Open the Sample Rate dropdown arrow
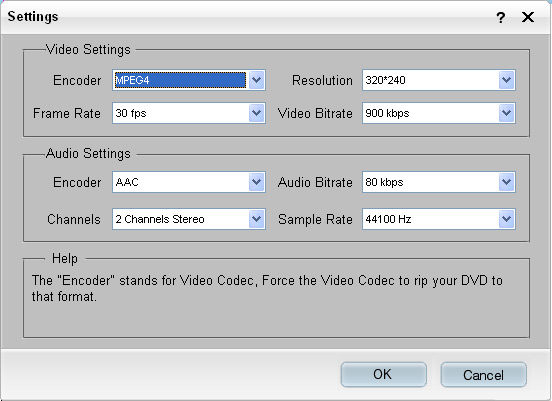This screenshot has height=401, width=552. [x=507, y=219]
